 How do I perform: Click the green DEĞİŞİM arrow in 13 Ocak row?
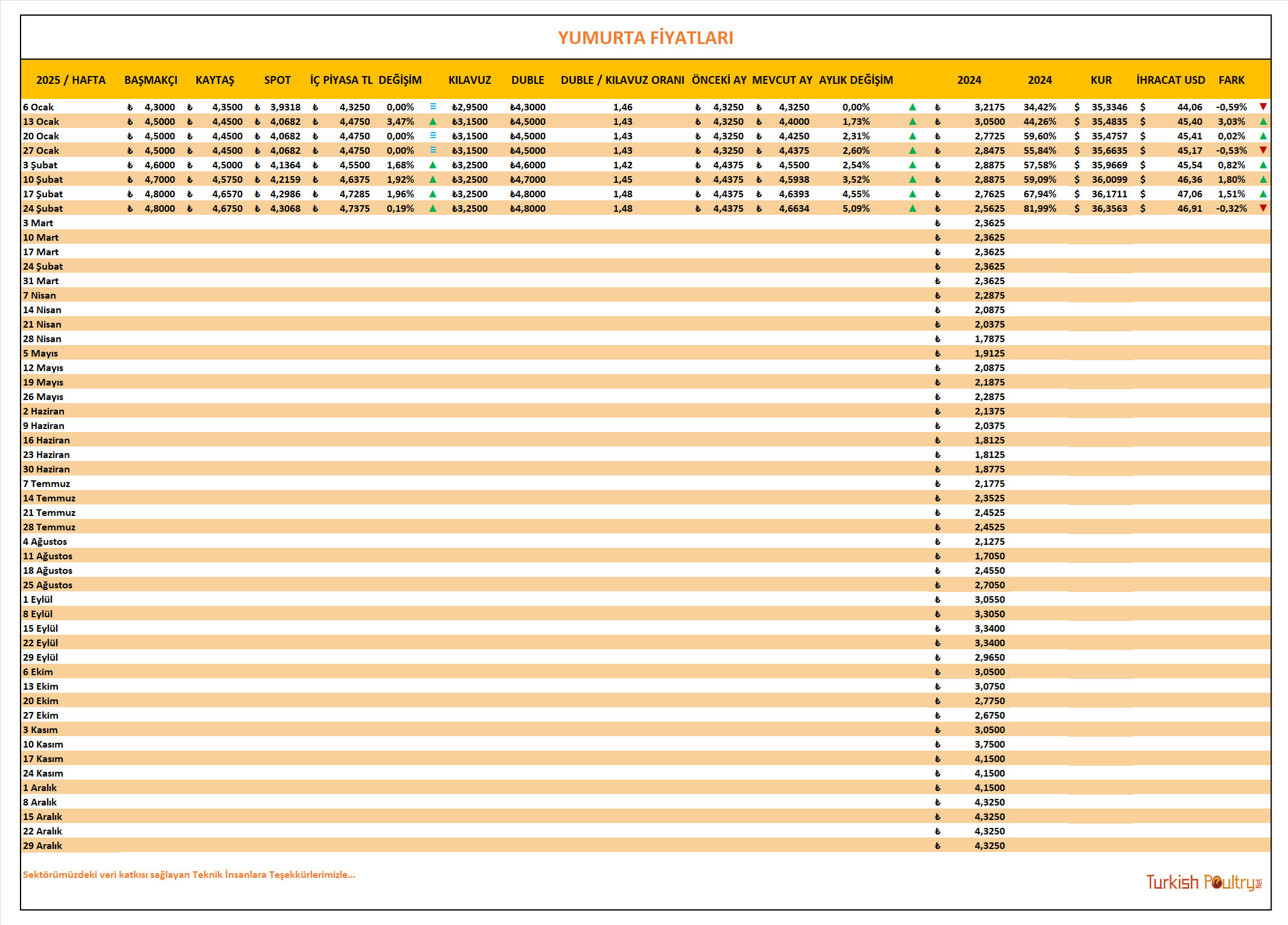433,121
